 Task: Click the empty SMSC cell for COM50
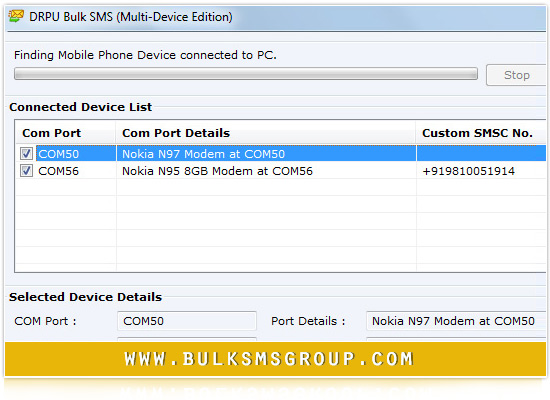481,153
